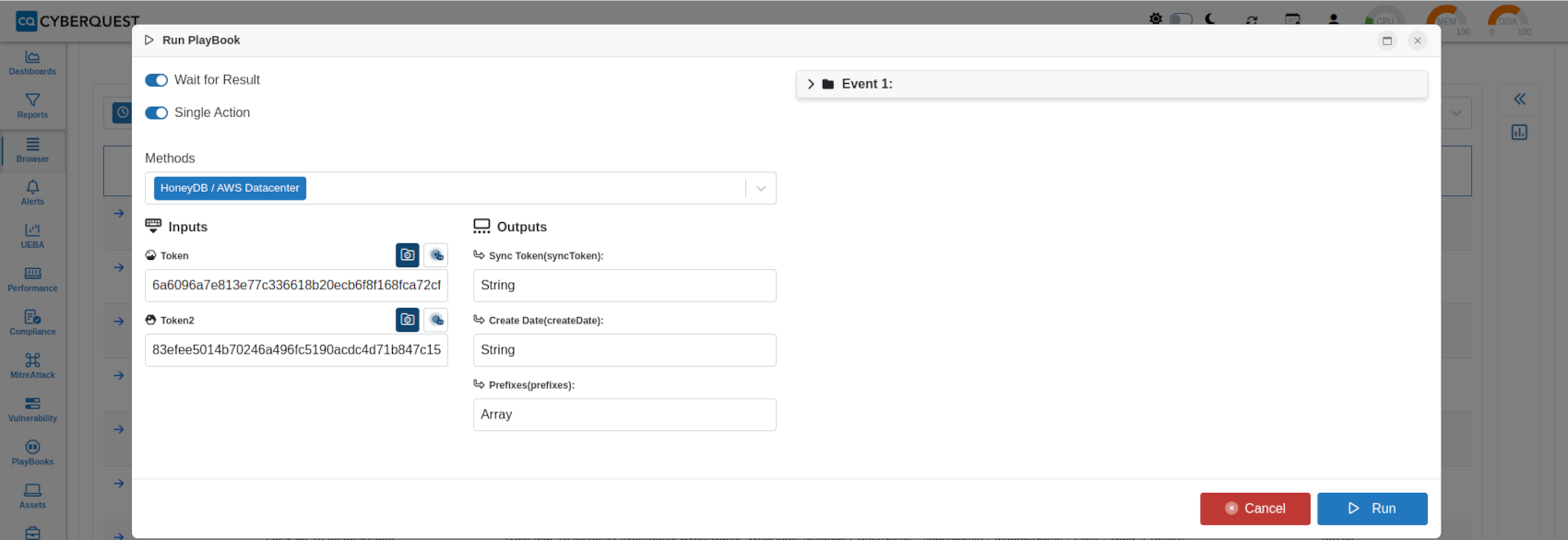
Task: Toggle the dark mode switch in header
Action: (1181, 18)
